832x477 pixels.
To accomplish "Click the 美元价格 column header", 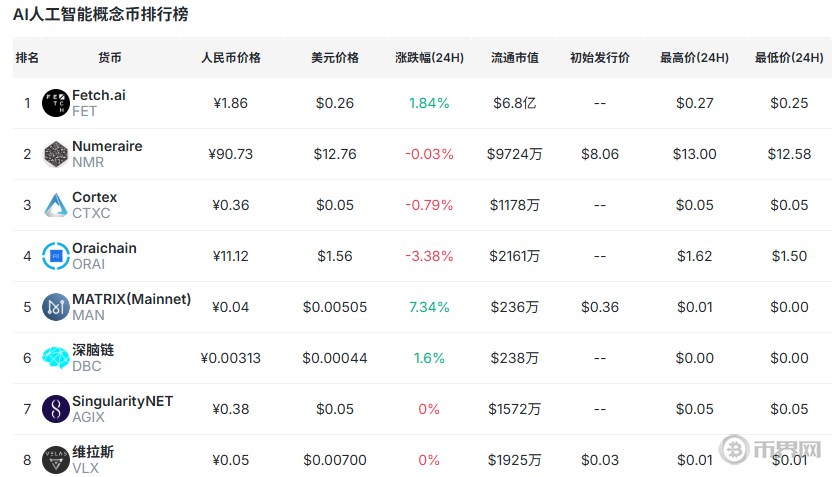I will (x=335, y=58).
